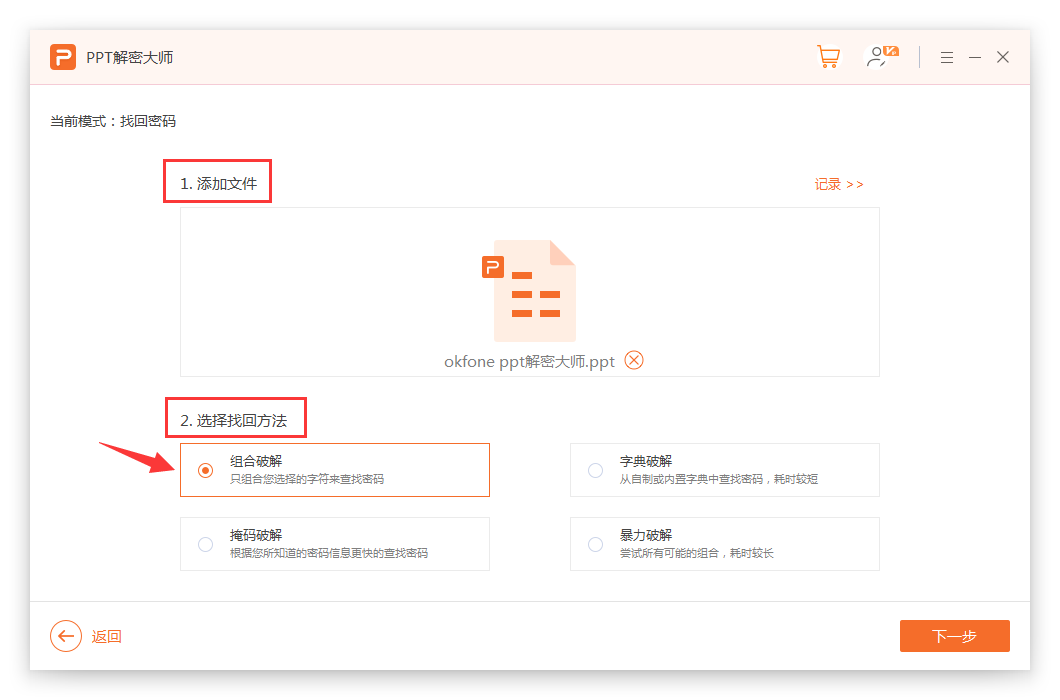Image resolution: width=1060 pixels, height=700 pixels.
Task: Click the back arrow circle icon
Action: 66,636
